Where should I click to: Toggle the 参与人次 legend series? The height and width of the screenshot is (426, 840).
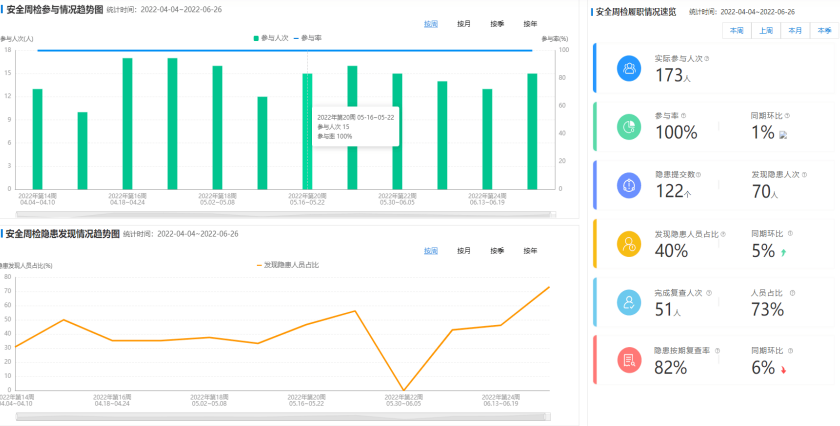click(271, 38)
